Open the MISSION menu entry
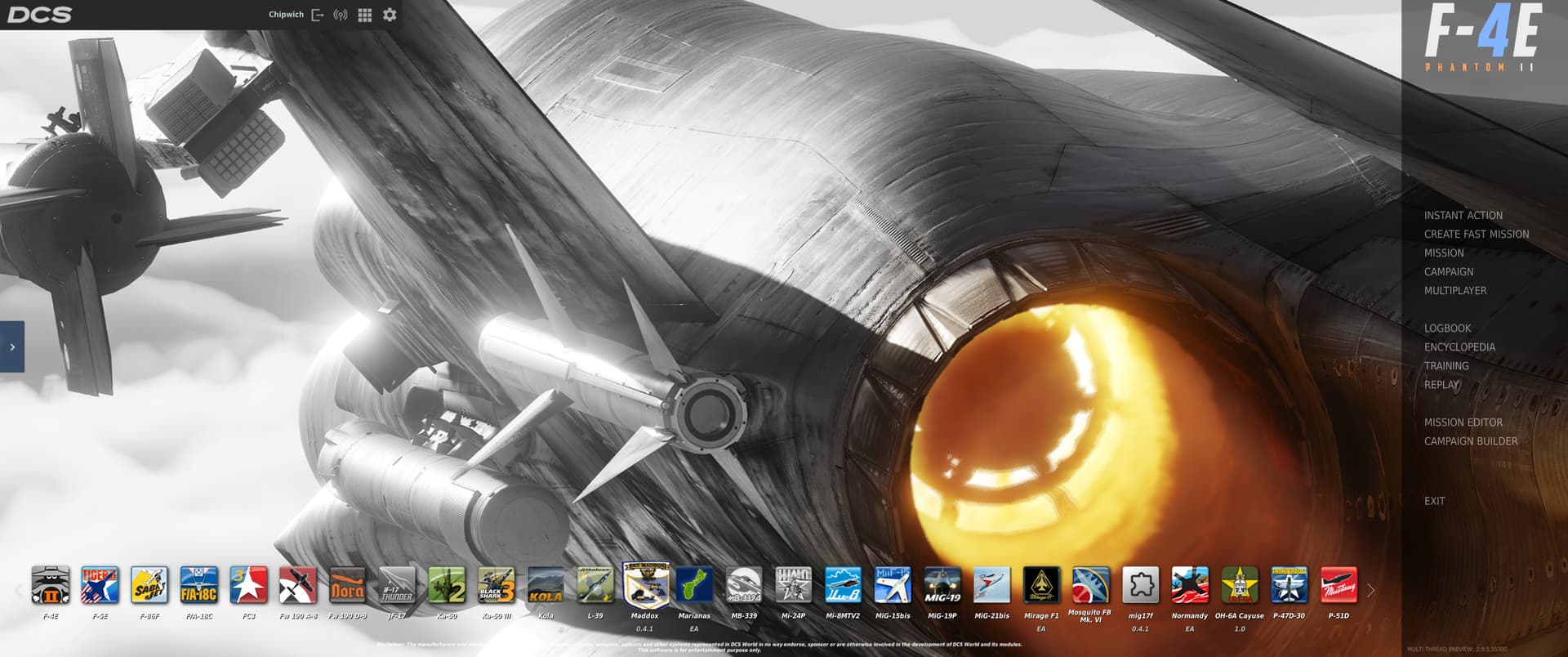 tap(1444, 253)
